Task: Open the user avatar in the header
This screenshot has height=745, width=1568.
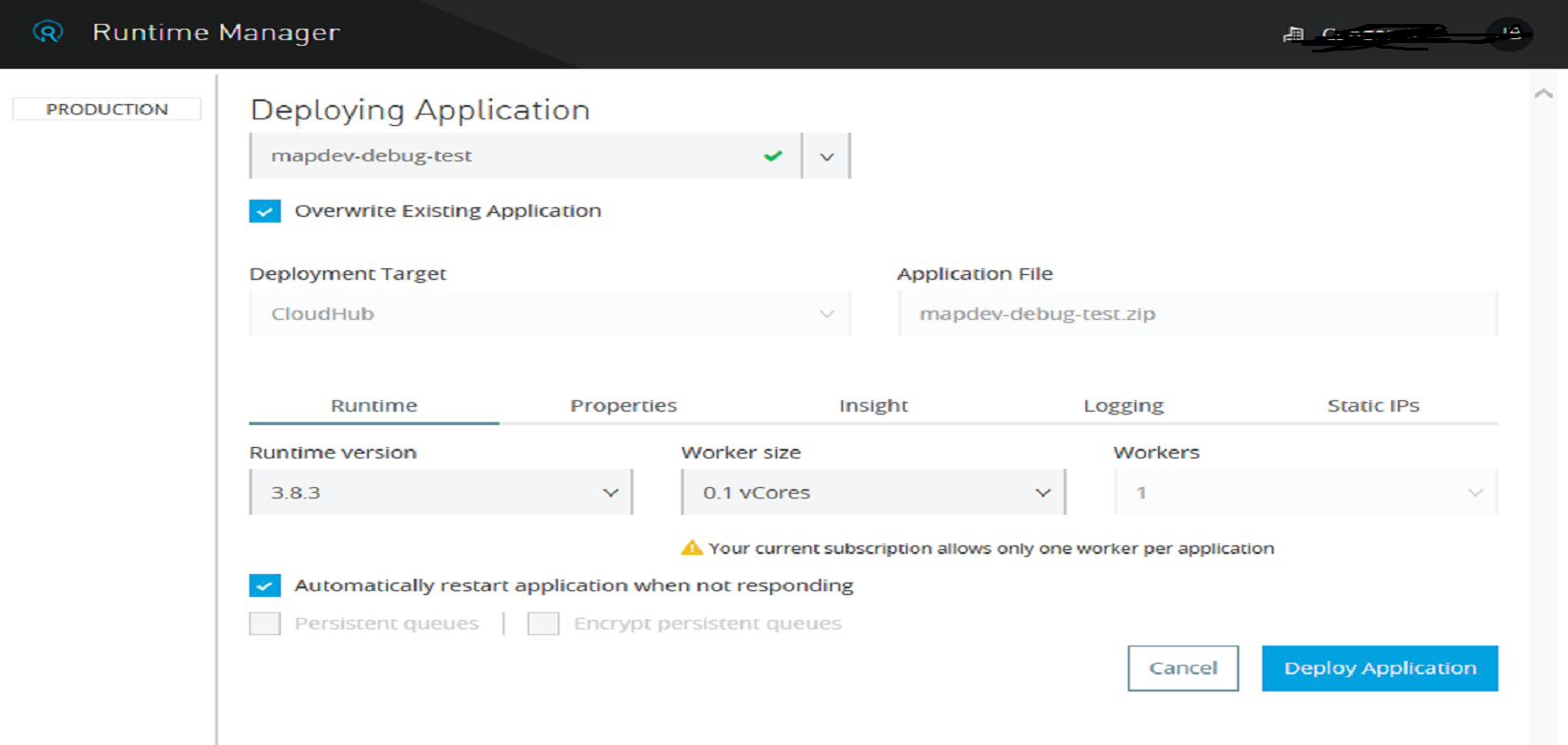Action: coord(1511,34)
